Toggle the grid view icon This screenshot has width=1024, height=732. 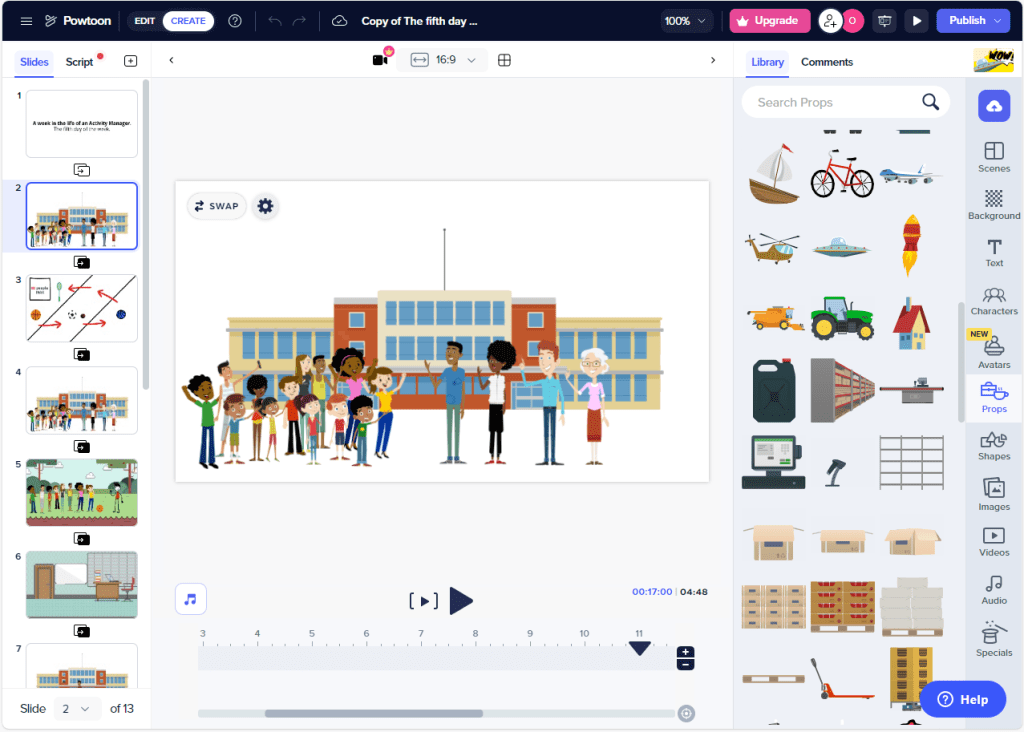(x=504, y=60)
